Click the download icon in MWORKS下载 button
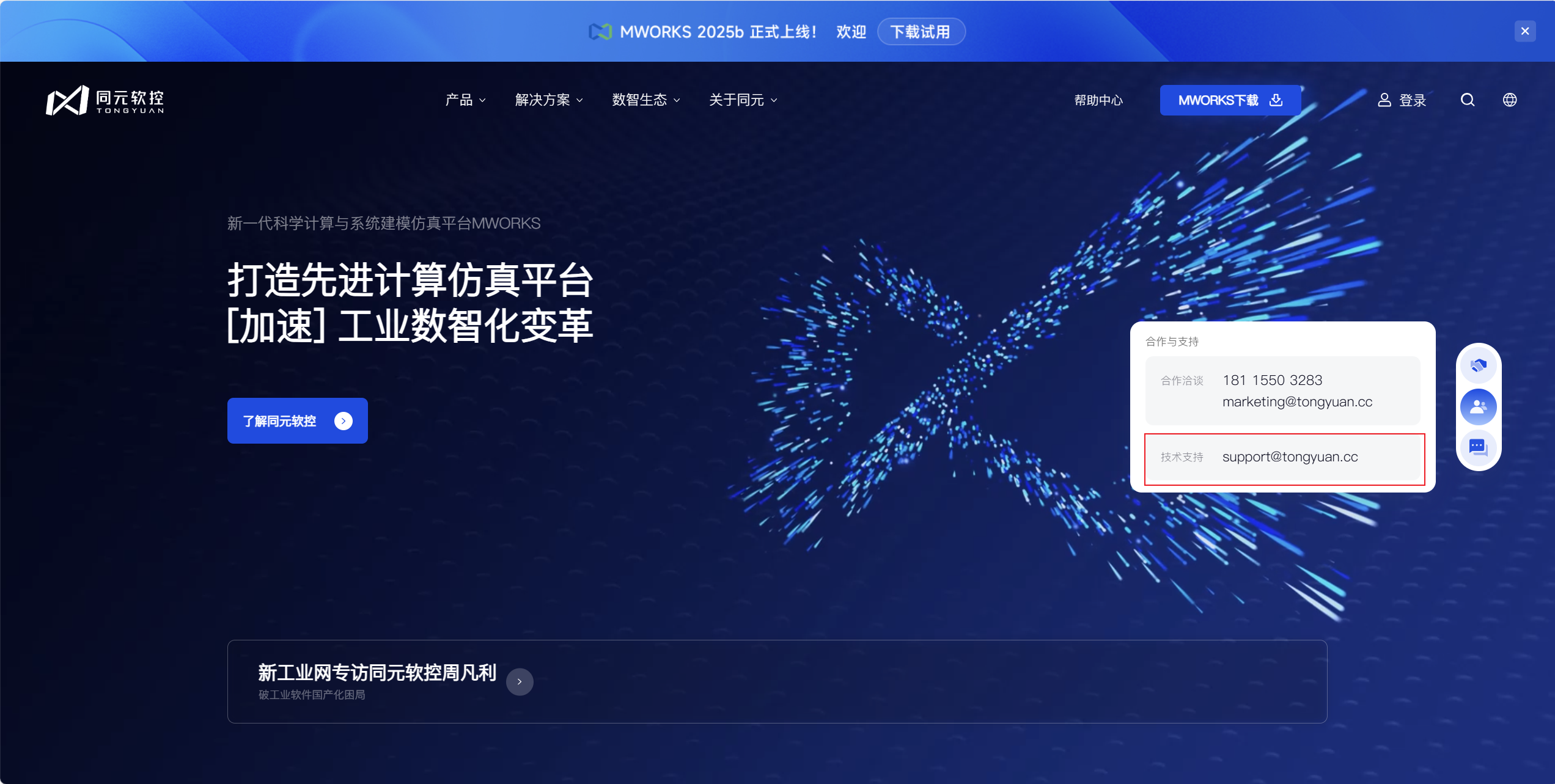1555x784 pixels. pyautogui.click(x=1276, y=100)
